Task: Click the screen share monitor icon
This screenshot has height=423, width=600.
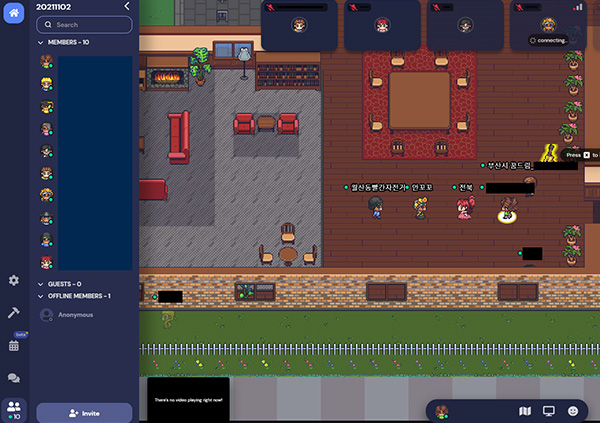Action: point(548,411)
